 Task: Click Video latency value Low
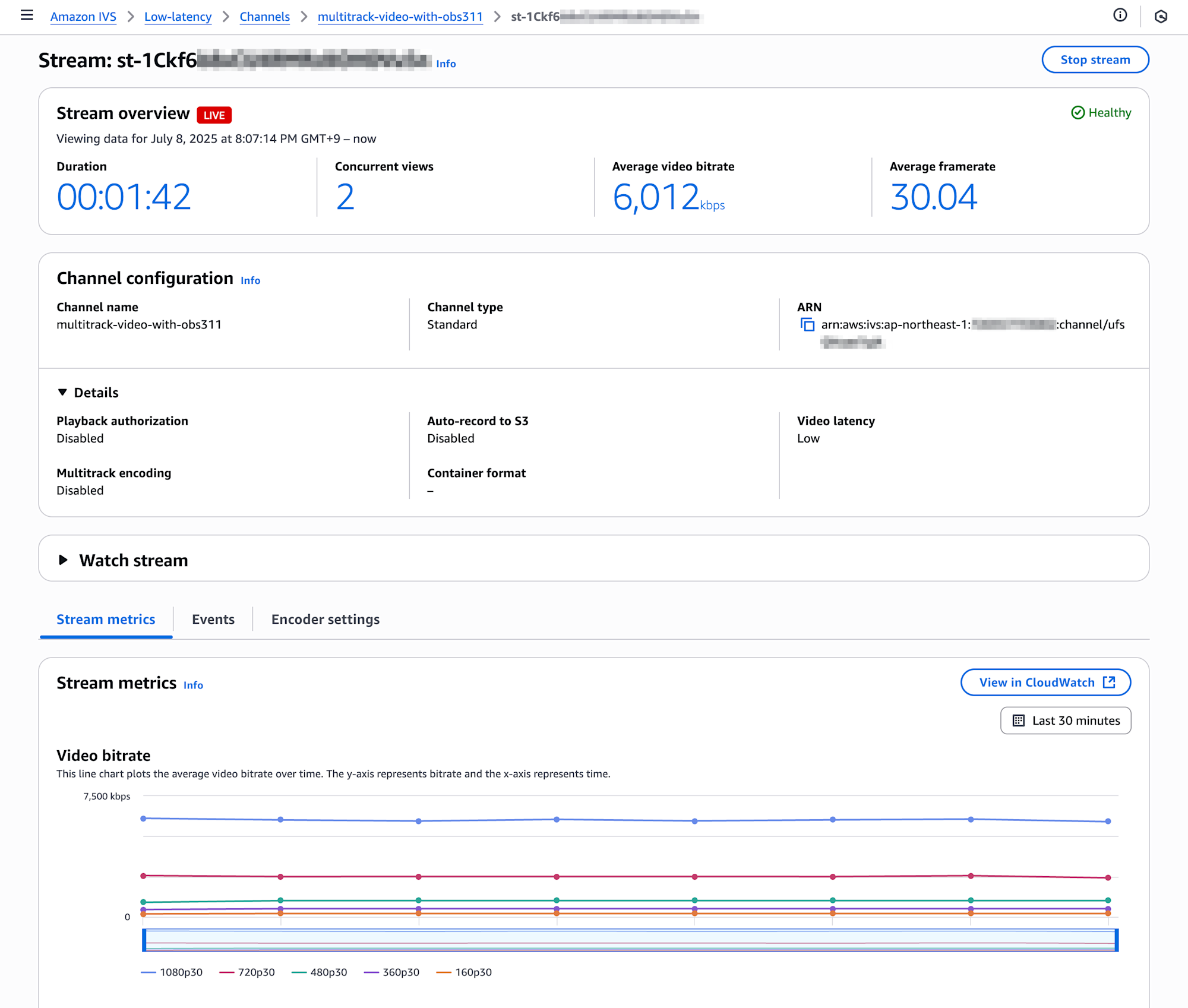(808, 438)
